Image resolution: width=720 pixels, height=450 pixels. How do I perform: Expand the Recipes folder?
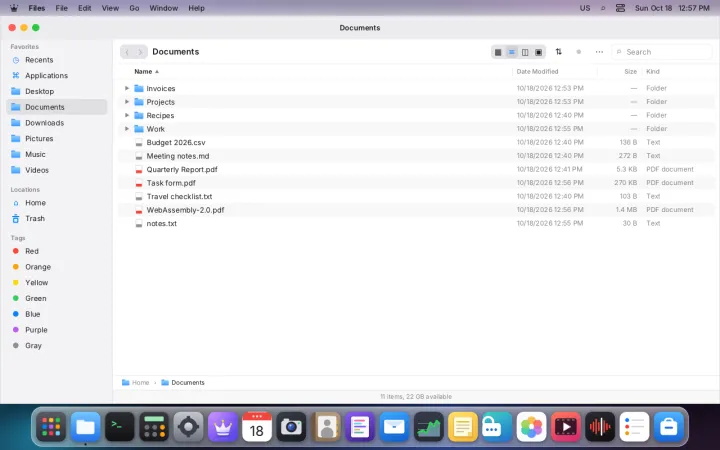pos(127,115)
